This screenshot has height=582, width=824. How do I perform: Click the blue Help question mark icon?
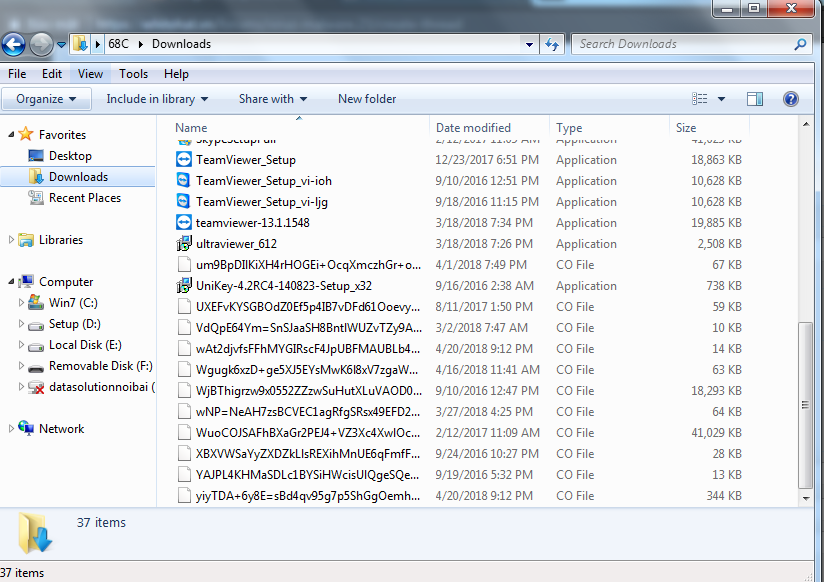pyautogui.click(x=790, y=99)
